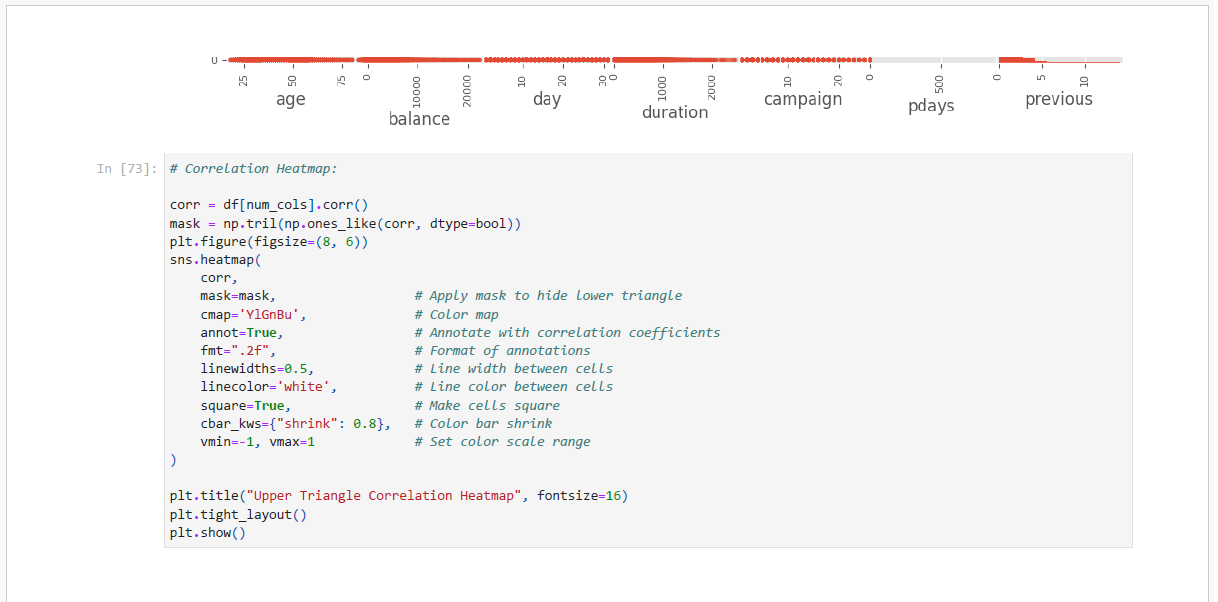Screen dimensions: 1218x602
Task: Click the plt.tight_layout() line
Action: coord(237,515)
